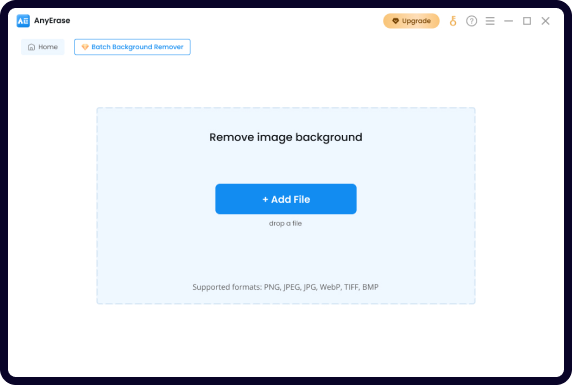Image resolution: width=572 pixels, height=385 pixels.
Task: Click the Supported formats text line
Action: [x=286, y=287]
